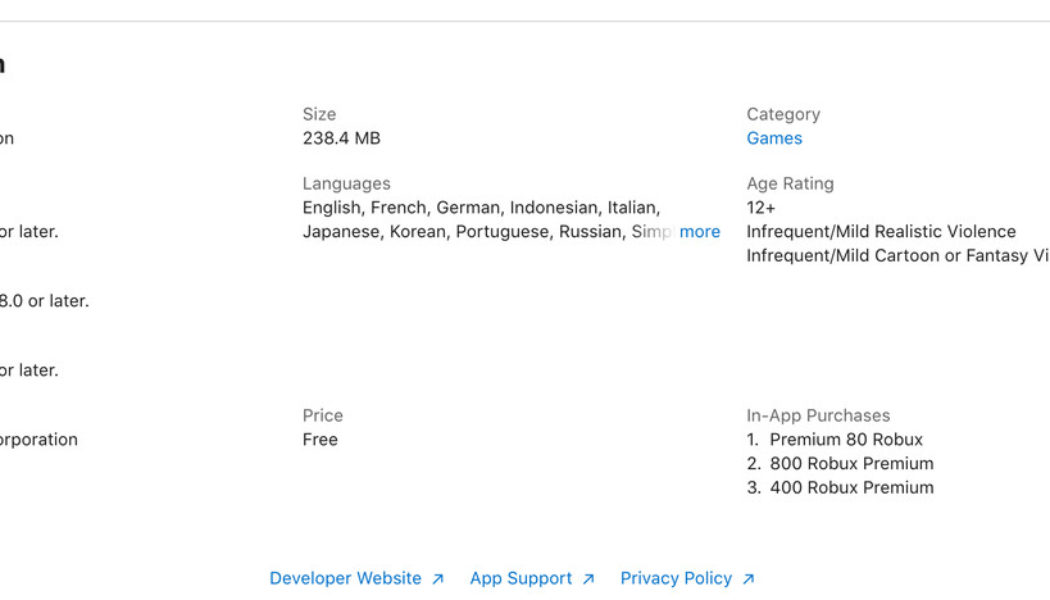Screen dimensions: 1050x600
Task: Click the external-link arrow beside Privacy Policy
Action: (748, 578)
